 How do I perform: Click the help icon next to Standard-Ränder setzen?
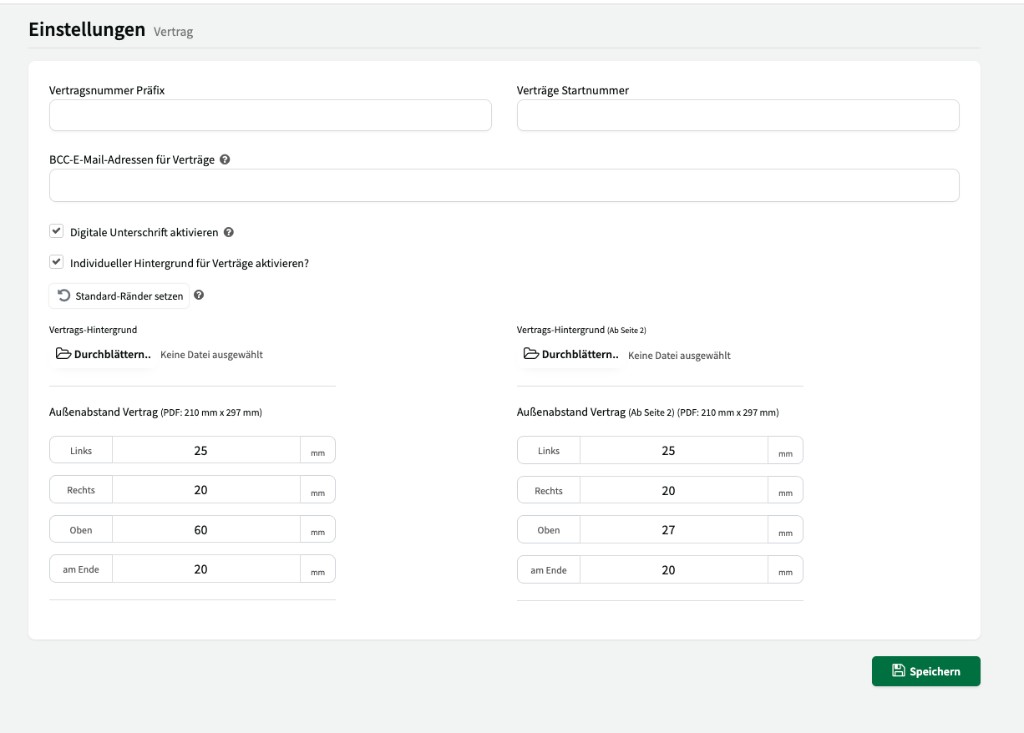pos(199,295)
